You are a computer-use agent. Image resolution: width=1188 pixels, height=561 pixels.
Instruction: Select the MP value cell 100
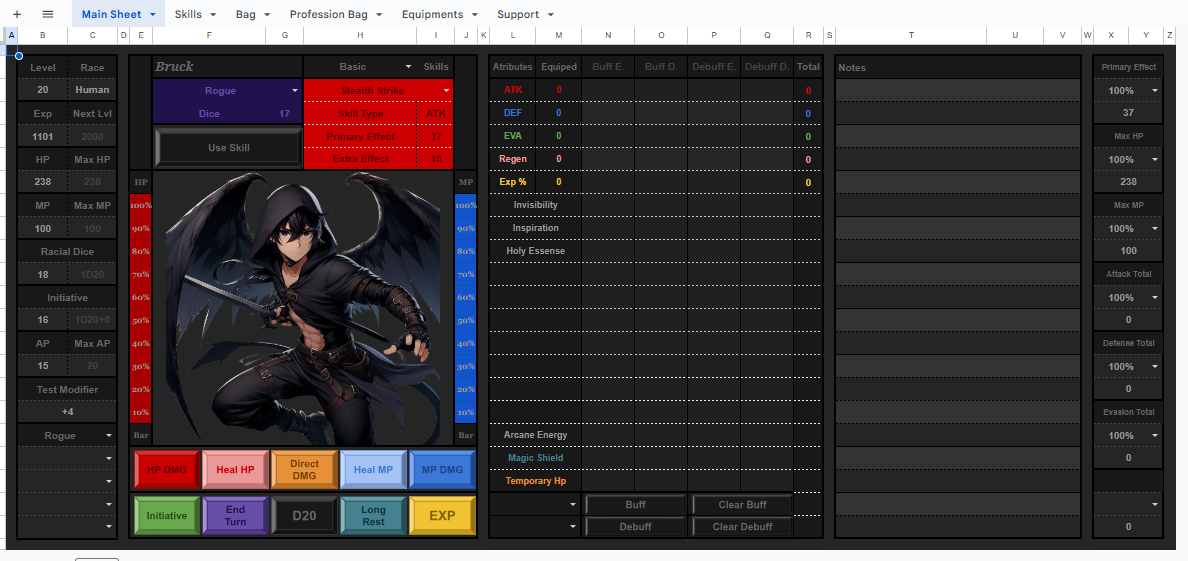coord(42,228)
